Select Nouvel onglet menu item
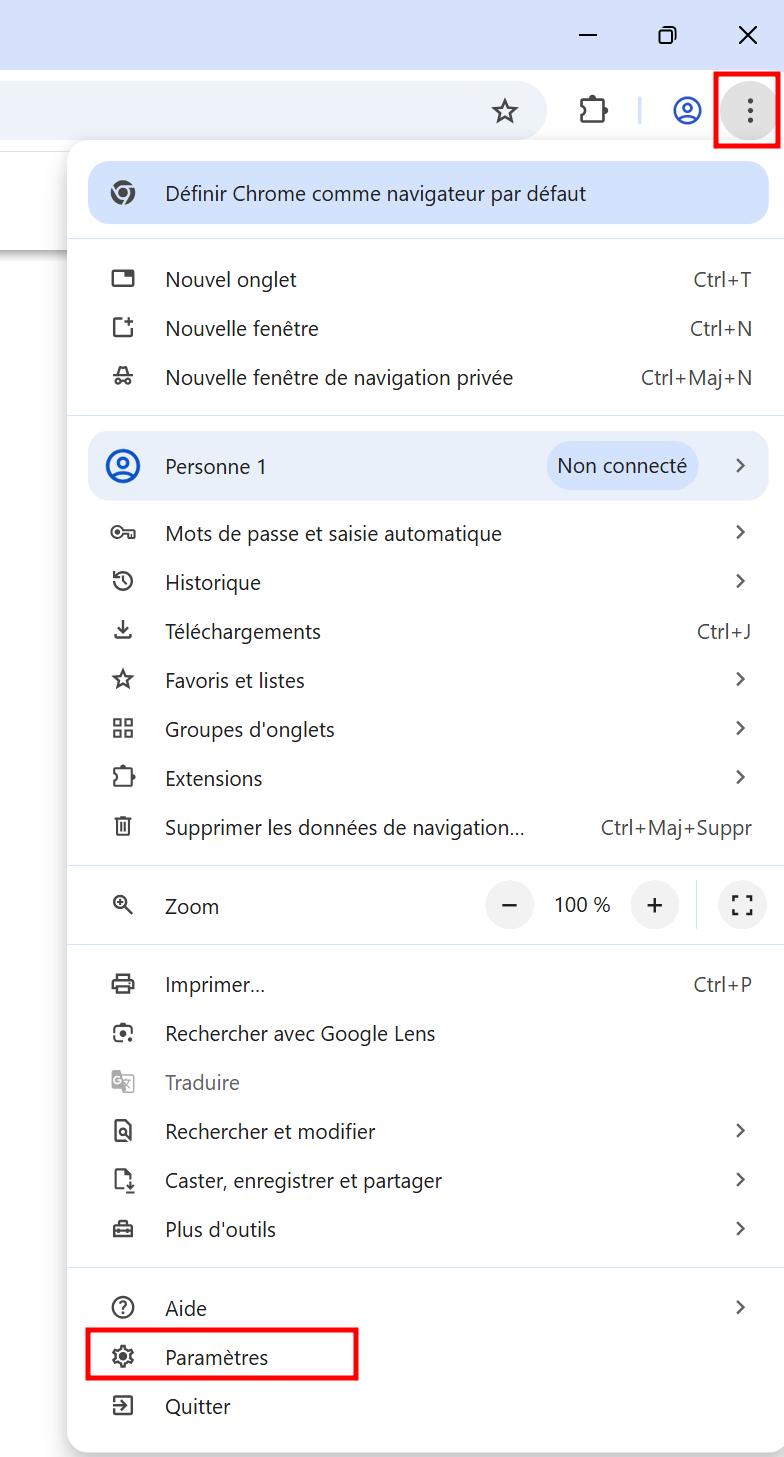 tap(427, 279)
